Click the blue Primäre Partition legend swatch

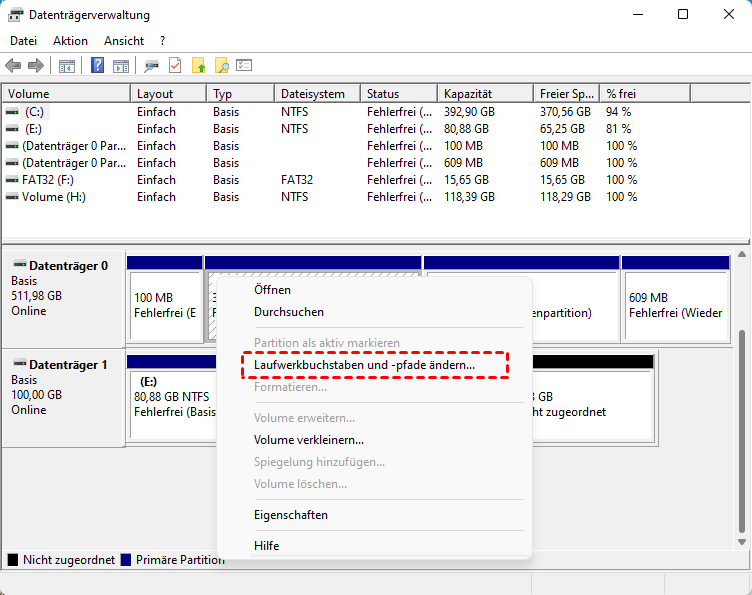126,560
